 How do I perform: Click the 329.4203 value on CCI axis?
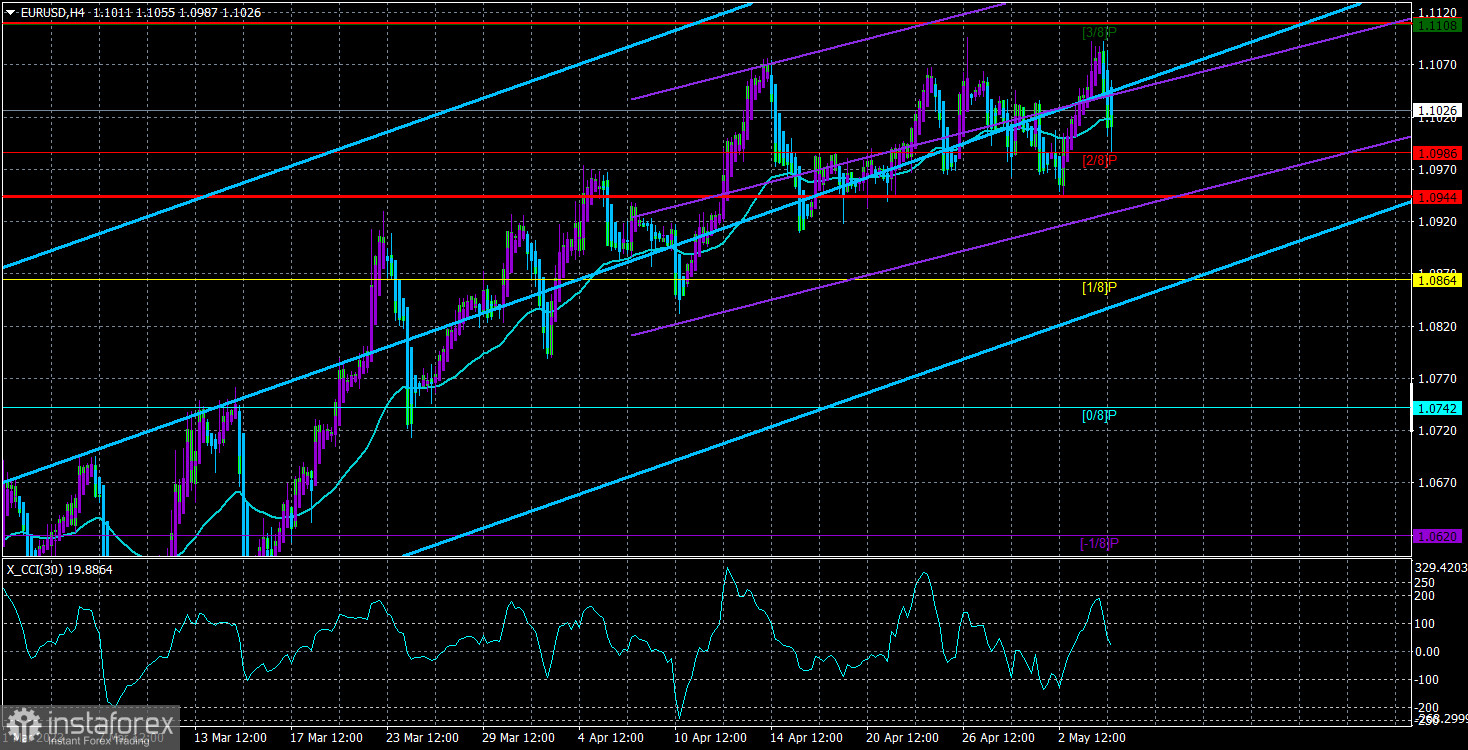point(1442,566)
